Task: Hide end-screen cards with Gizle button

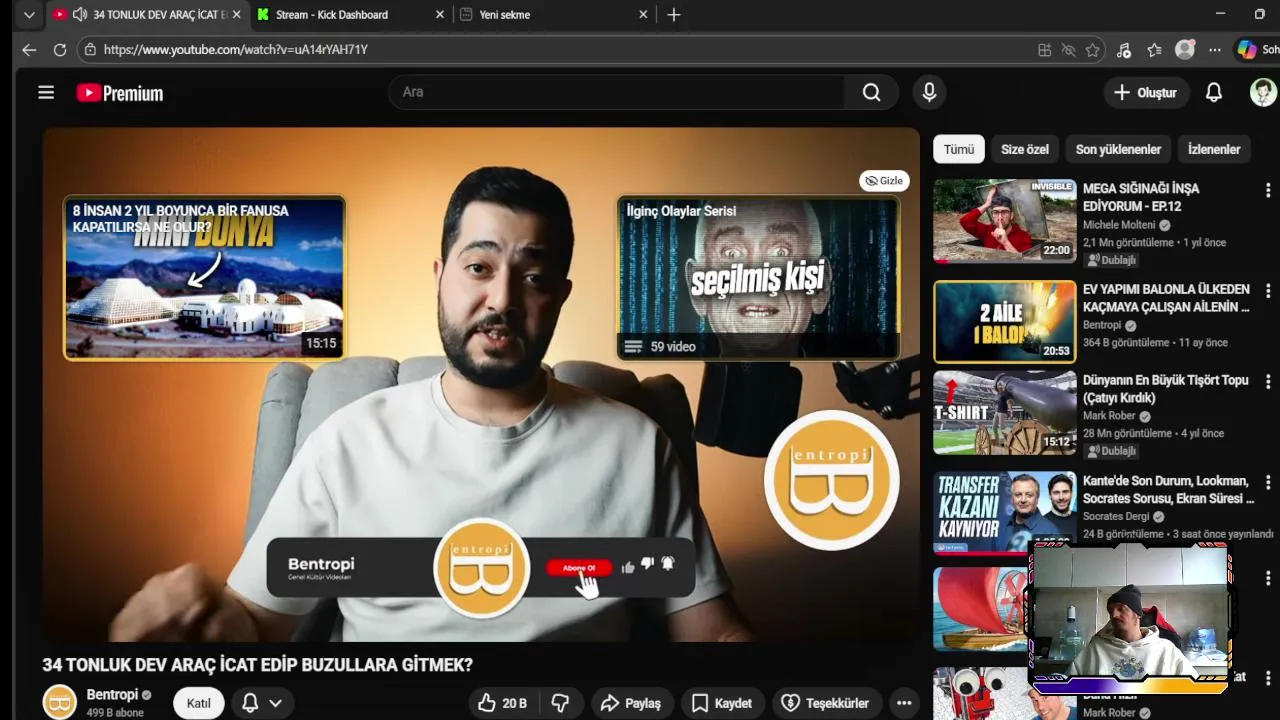Action: tap(884, 181)
